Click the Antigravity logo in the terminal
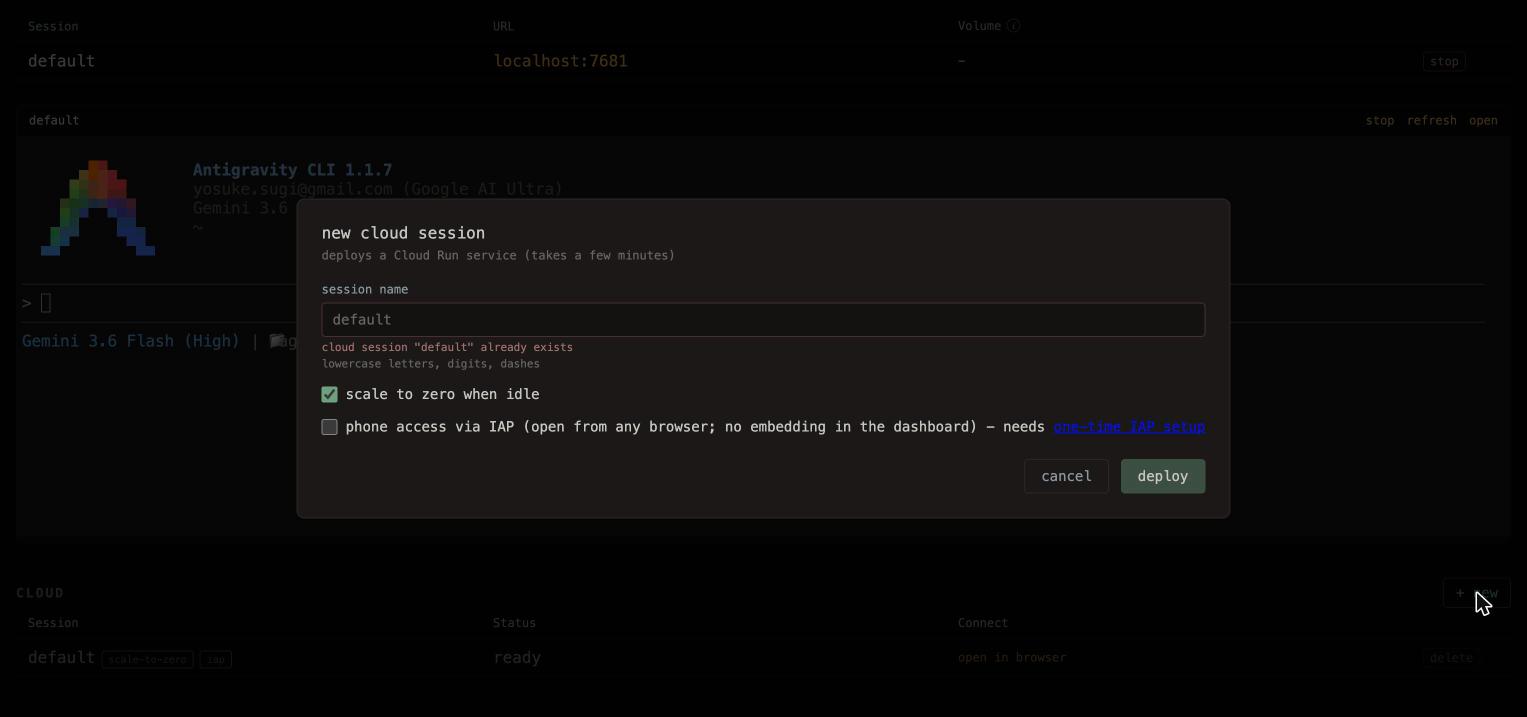Viewport: 1527px width, 717px height. coord(98,208)
